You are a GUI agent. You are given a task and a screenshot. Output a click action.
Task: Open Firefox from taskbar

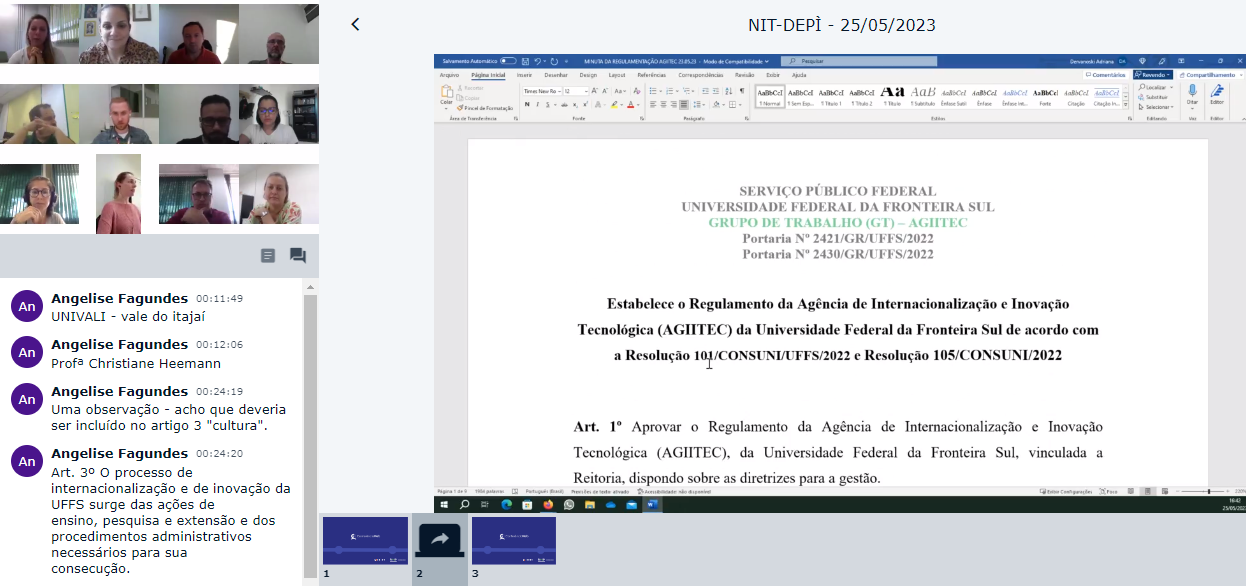[548, 505]
